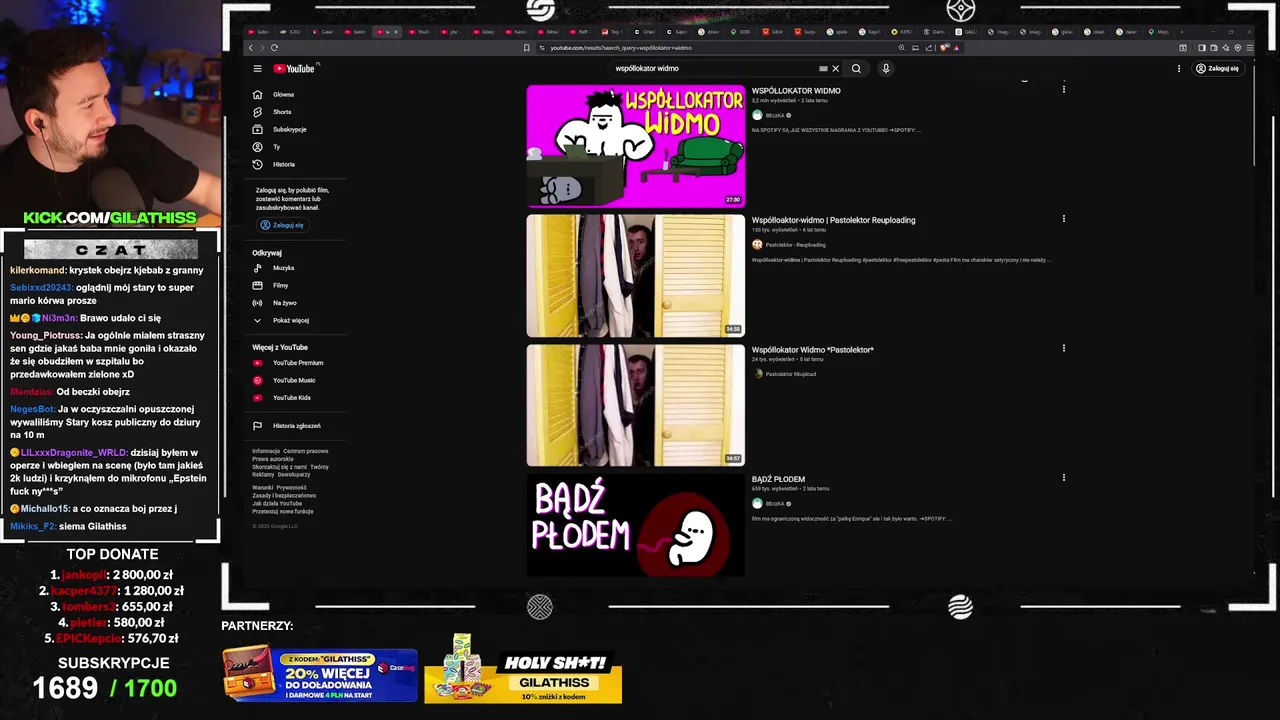Bookmark this page from address bar
The height and width of the screenshot is (720, 1280).
click(x=526, y=48)
